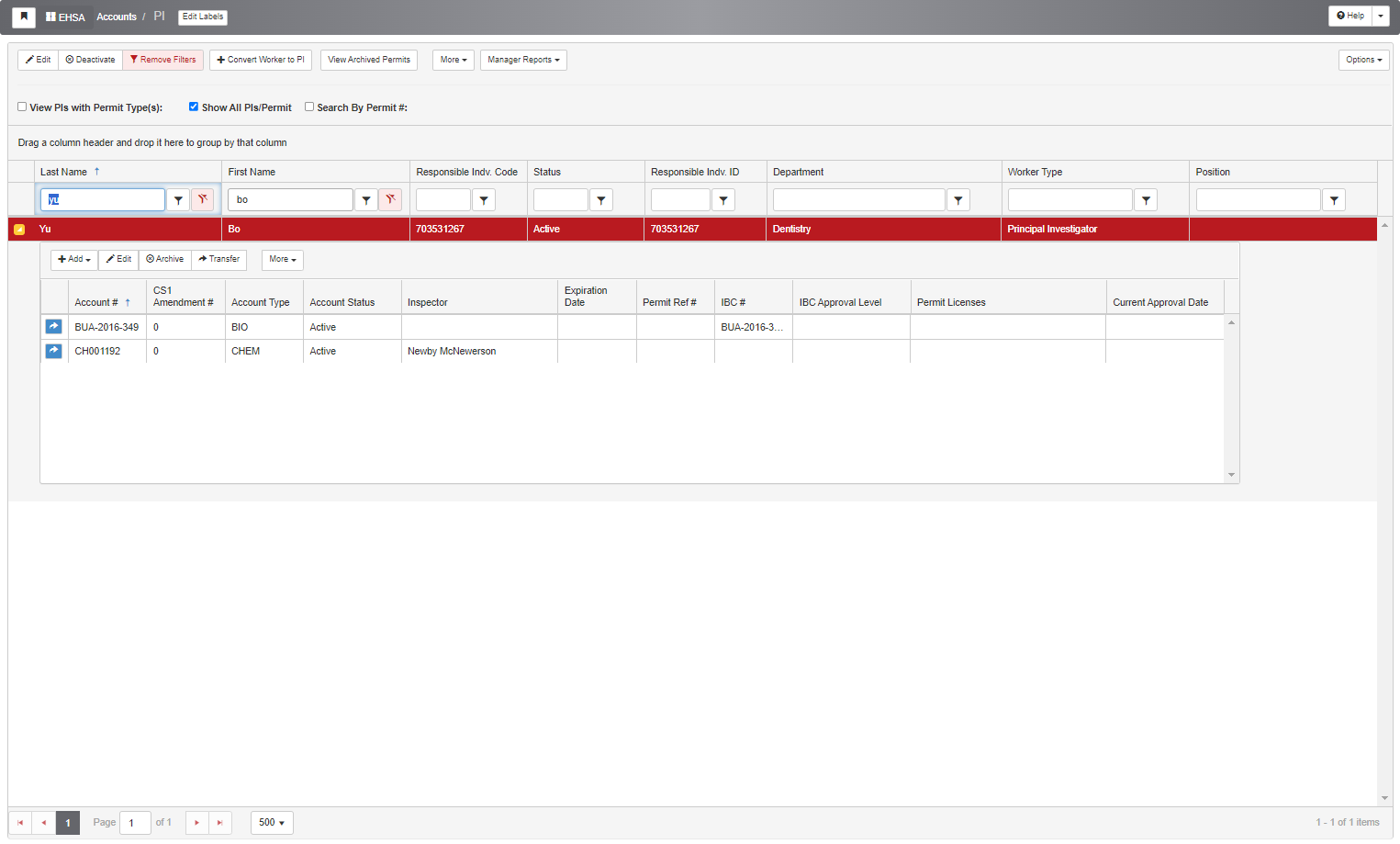The image size is (1400, 844).
Task: Uncheck Show All PIs/Permit
Action: point(194,107)
